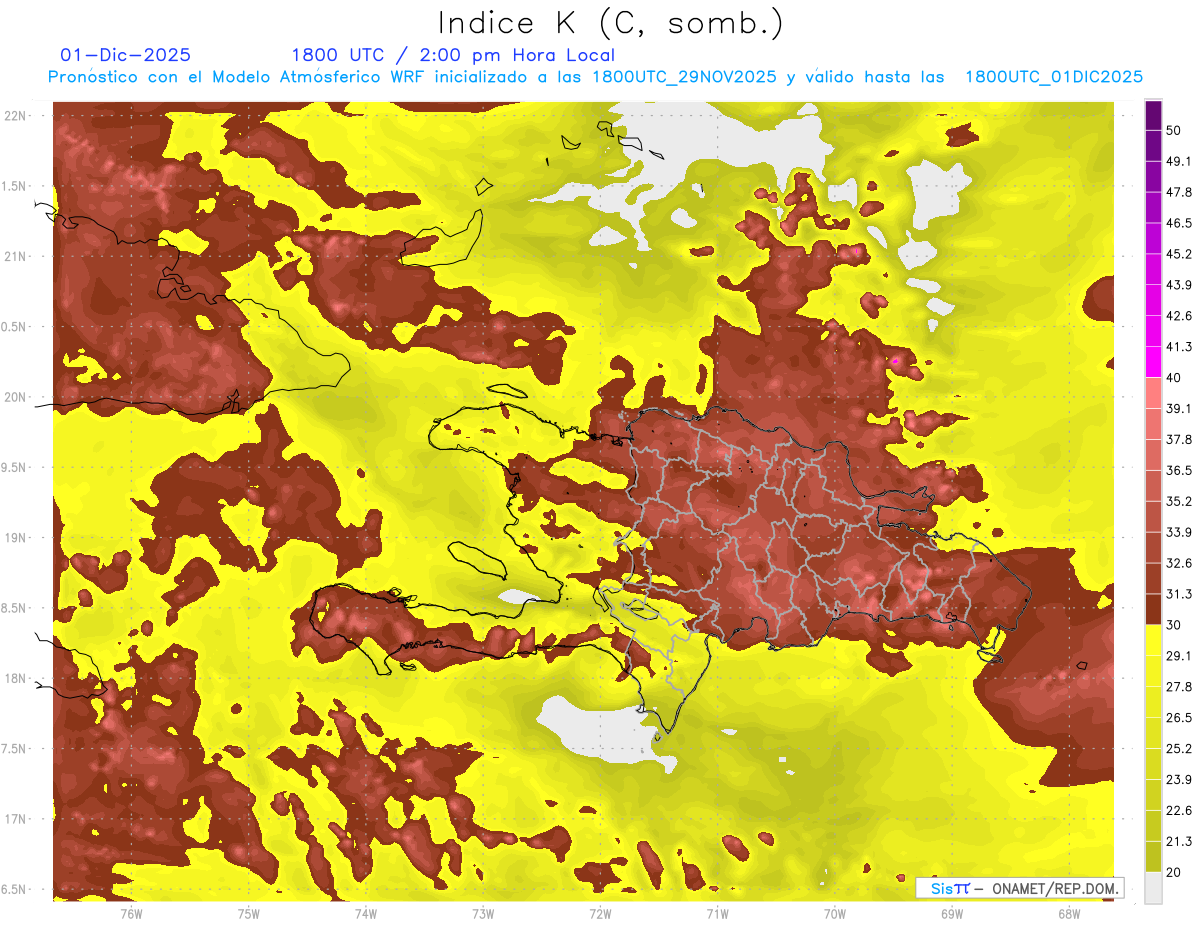Select the date '01-Dic-2025'
Screen dimensions: 1200x927
pos(125,55)
